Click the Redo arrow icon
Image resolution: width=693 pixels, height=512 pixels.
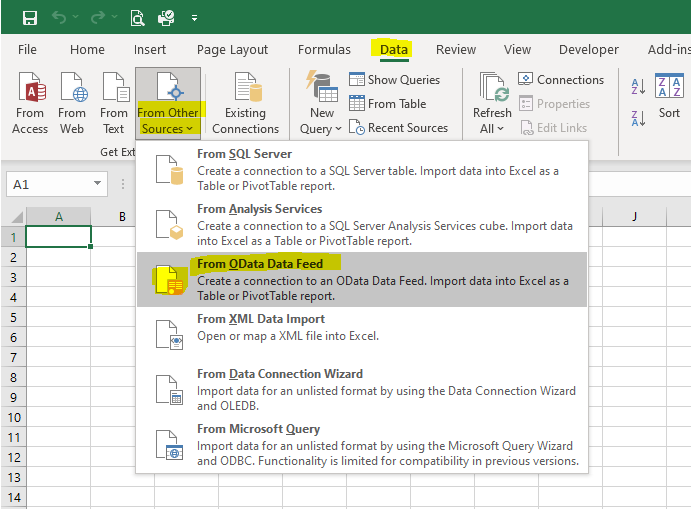[97, 18]
